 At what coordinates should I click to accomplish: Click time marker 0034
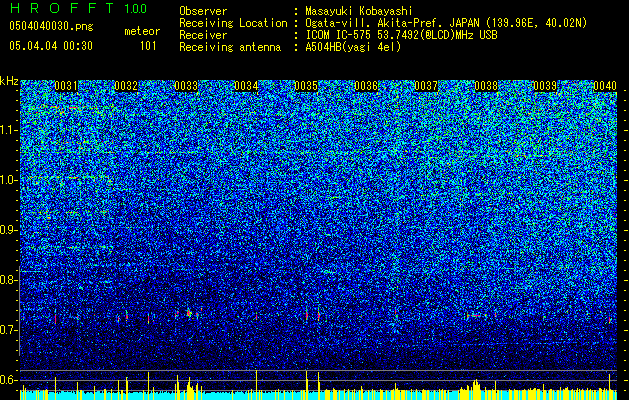pyautogui.click(x=246, y=86)
